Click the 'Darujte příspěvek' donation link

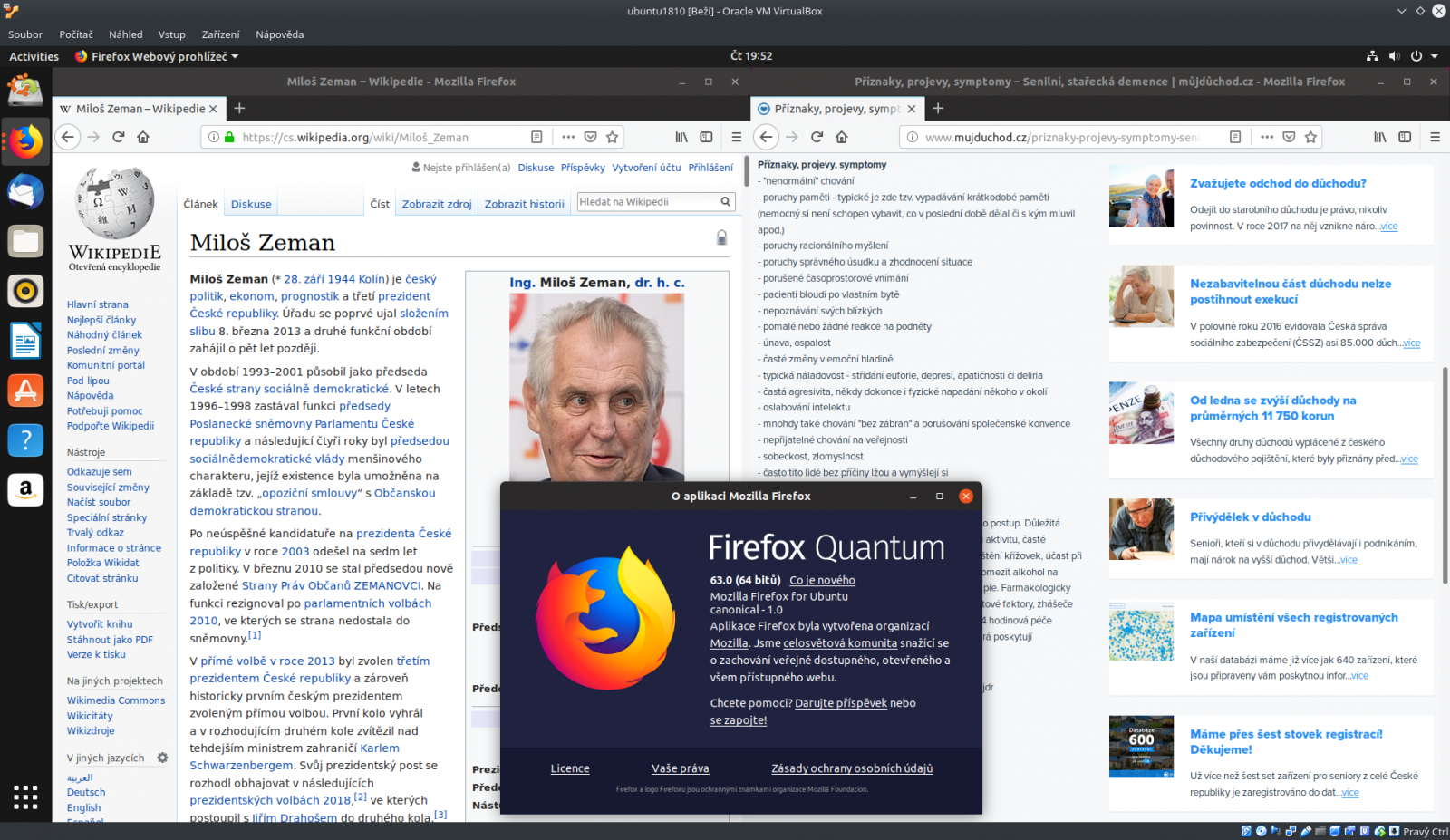[841, 702]
